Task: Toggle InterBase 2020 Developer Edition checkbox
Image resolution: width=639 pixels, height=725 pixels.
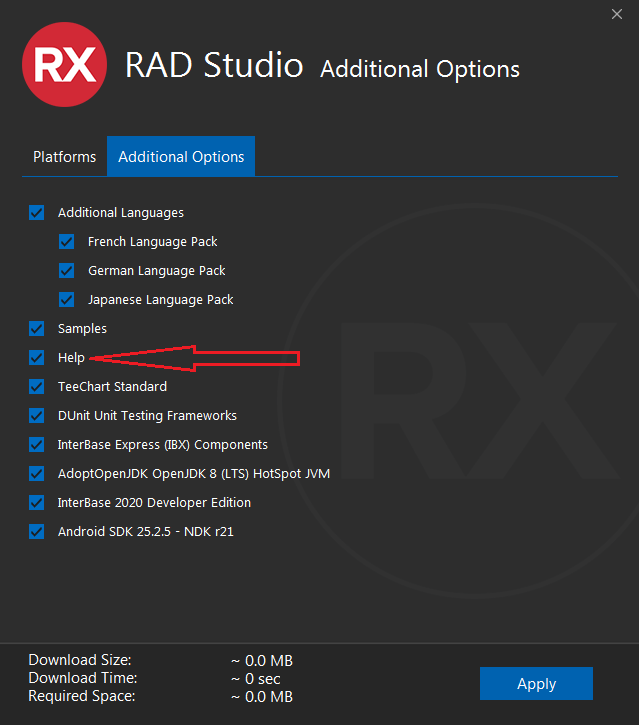Action: point(37,503)
